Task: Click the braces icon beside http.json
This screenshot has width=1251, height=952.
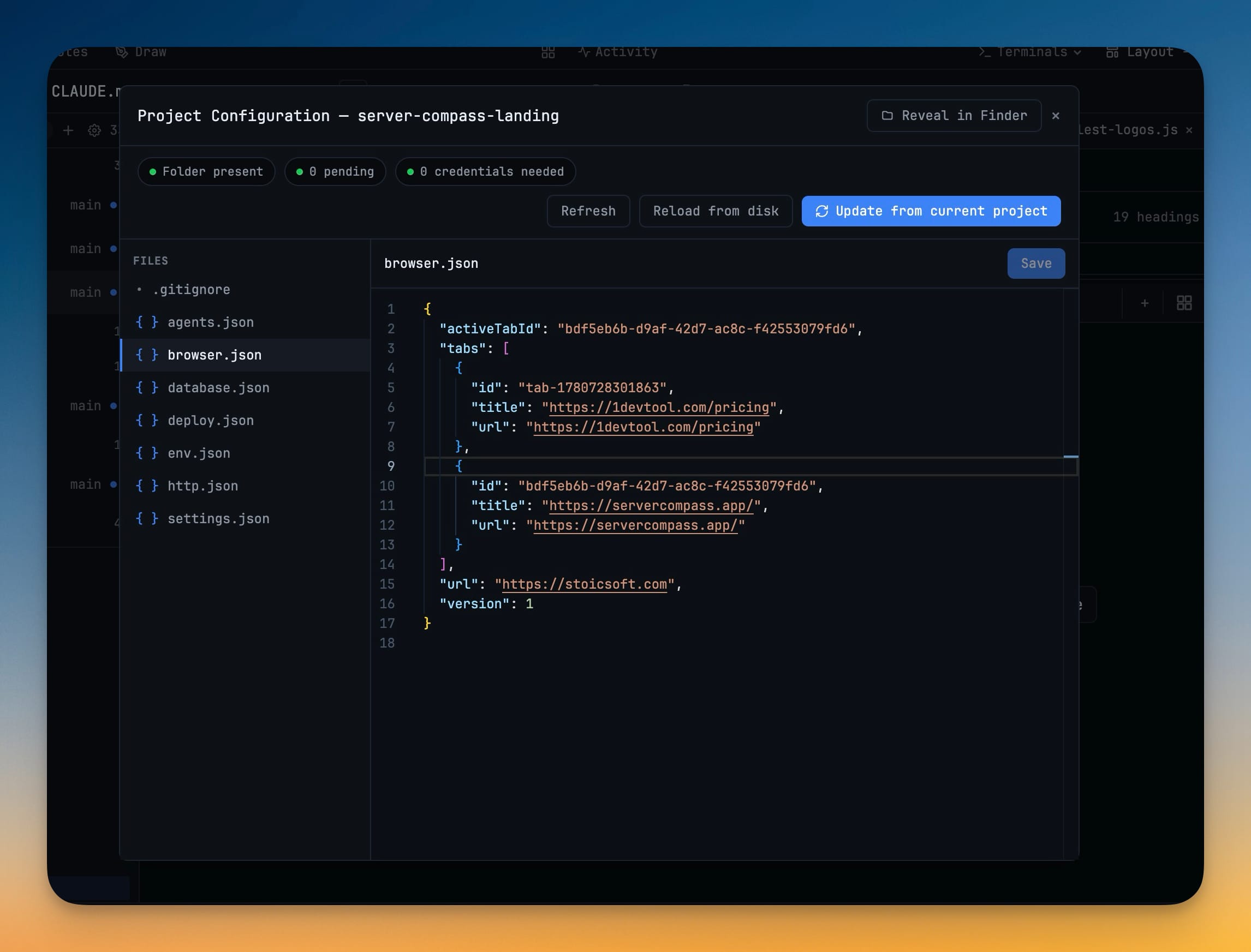Action: [147, 486]
